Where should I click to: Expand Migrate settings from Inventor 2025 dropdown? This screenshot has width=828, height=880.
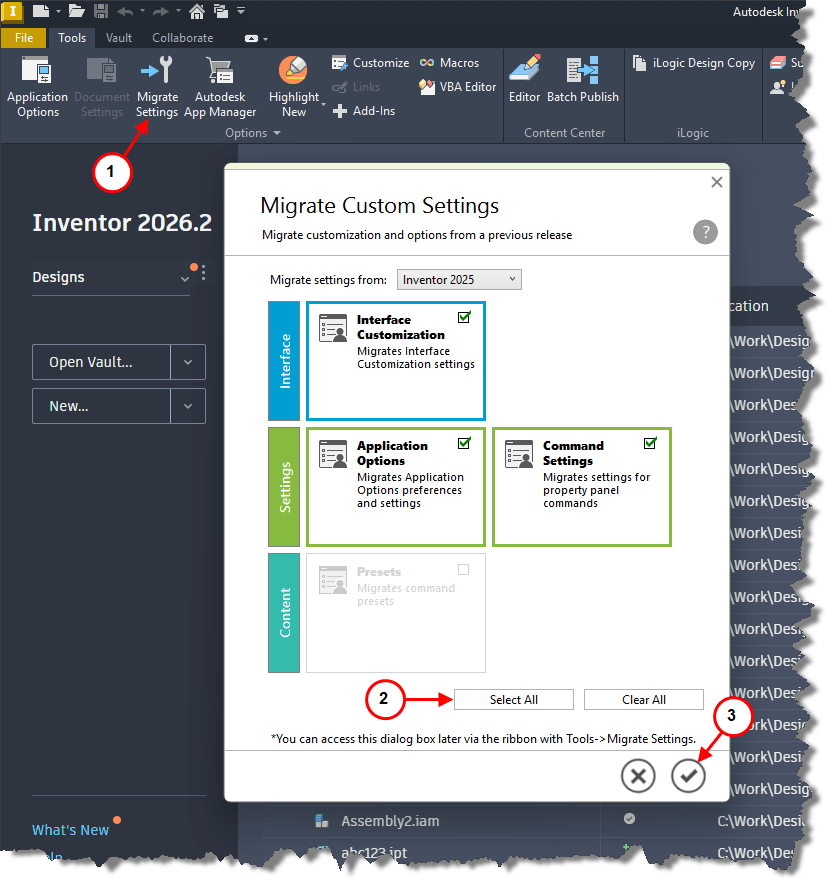point(459,279)
